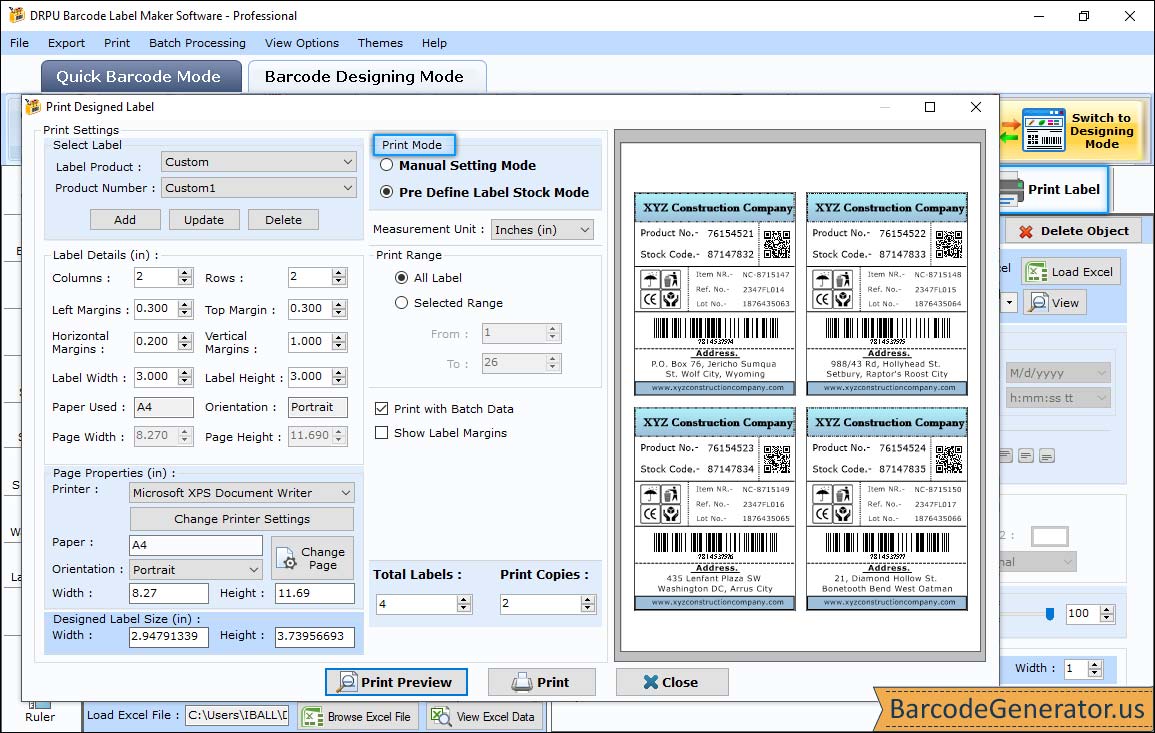Viewport: 1155px width, 733px height.
Task: Increase Columns stepper value
Action: click(185, 273)
